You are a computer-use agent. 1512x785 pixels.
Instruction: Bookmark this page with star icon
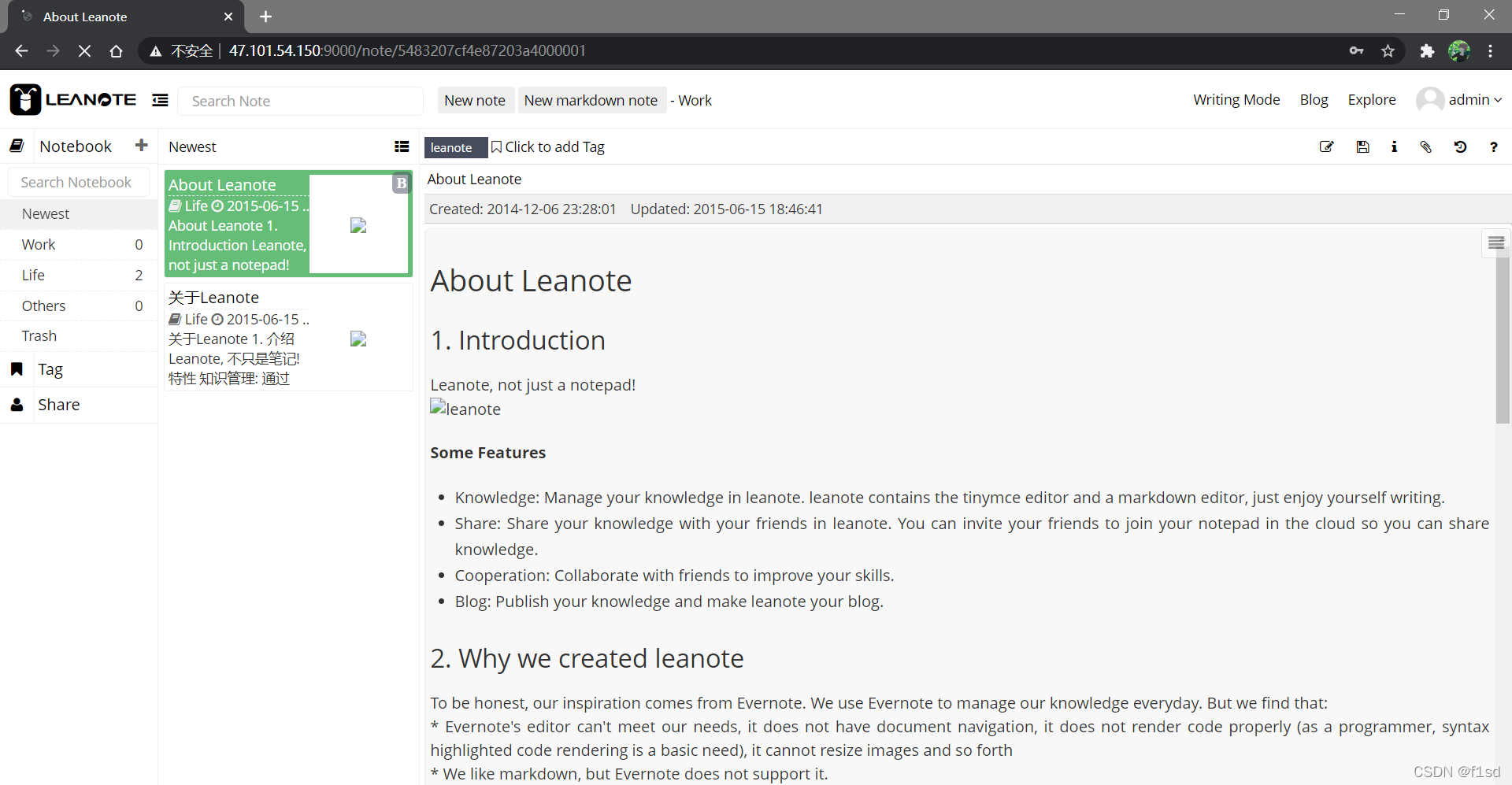1388,51
